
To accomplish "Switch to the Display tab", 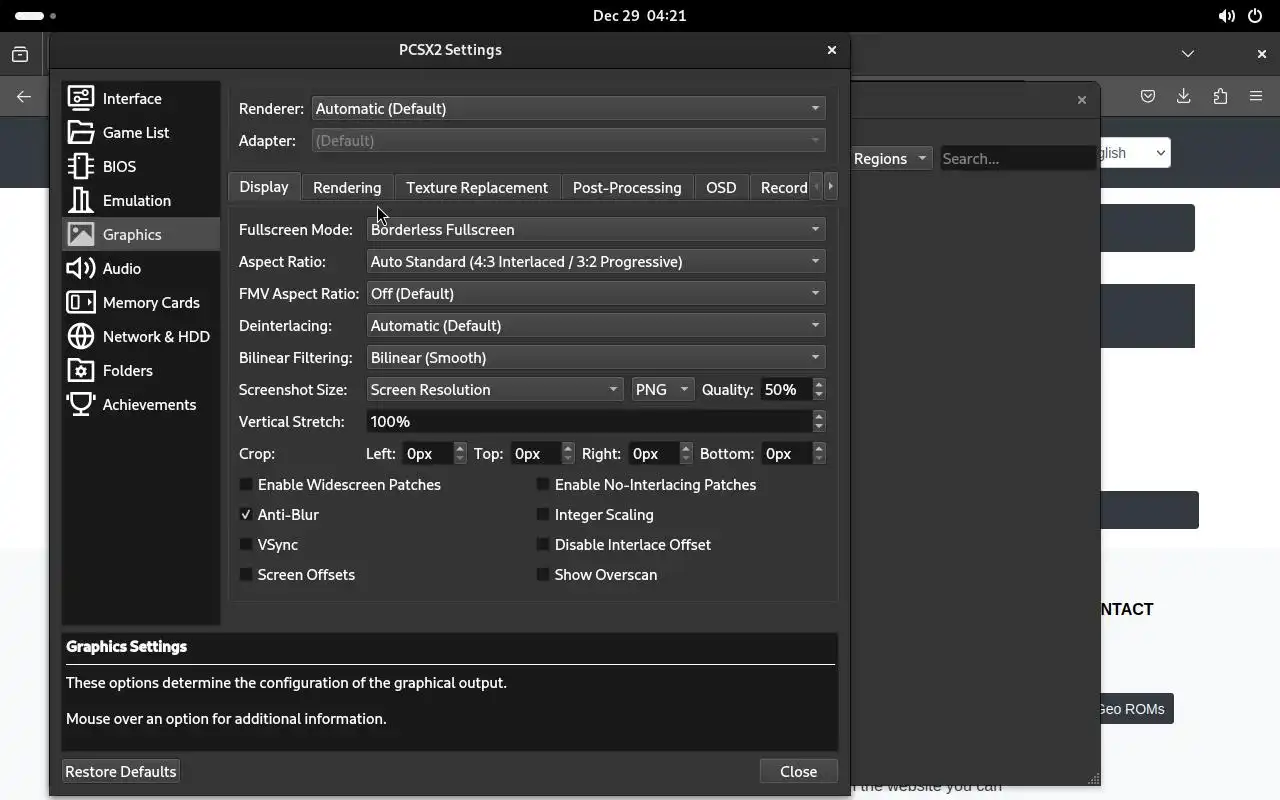I will 264,186.
